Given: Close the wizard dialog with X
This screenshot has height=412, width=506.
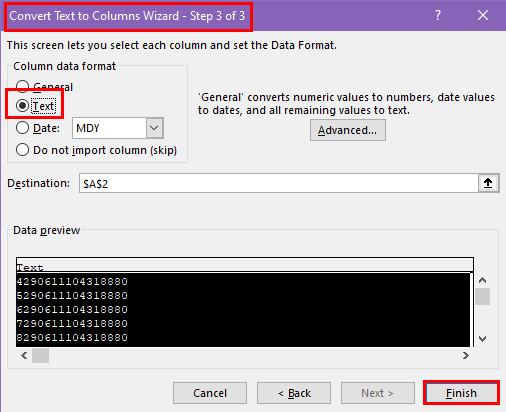Looking at the screenshot, I should [483, 15].
